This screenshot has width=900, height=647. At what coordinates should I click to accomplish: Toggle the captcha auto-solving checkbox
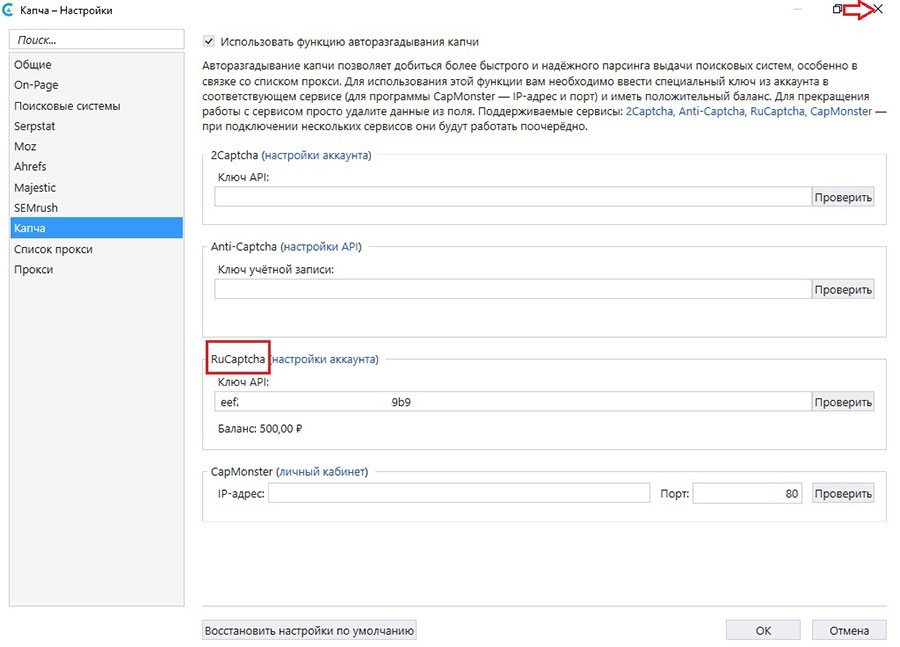(209, 42)
